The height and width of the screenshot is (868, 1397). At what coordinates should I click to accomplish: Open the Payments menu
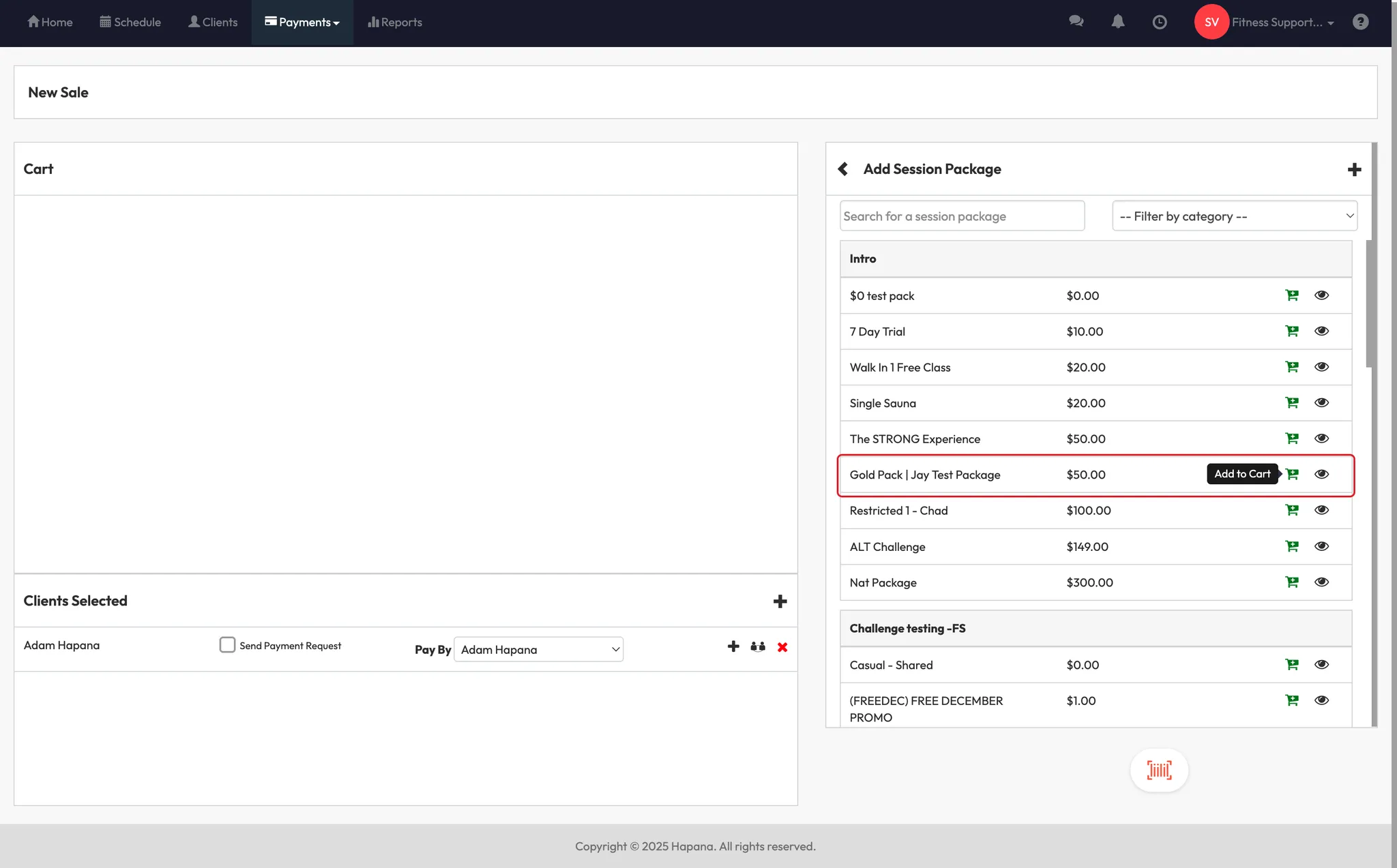[302, 23]
